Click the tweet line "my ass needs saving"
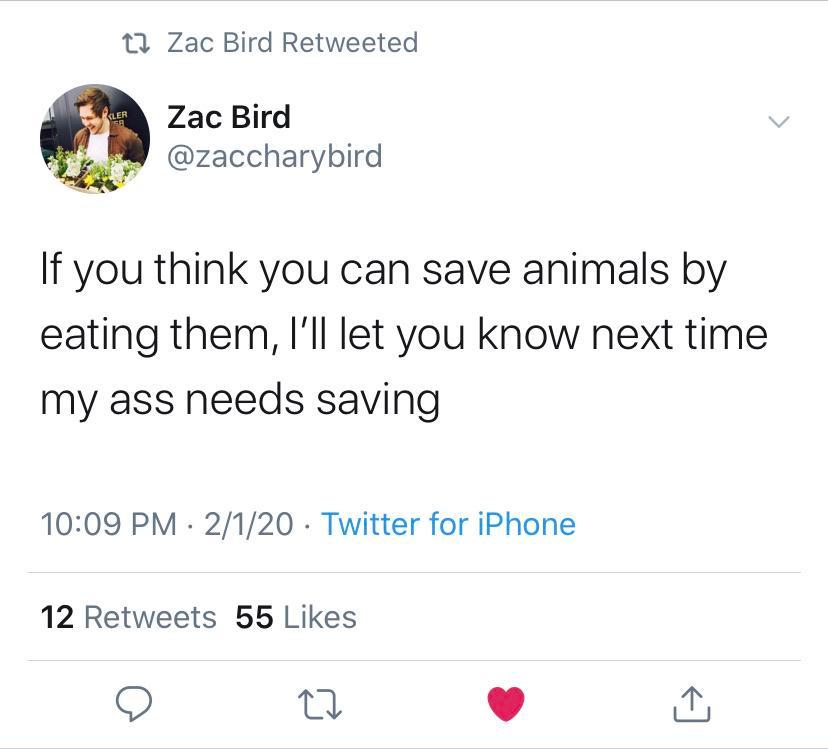 (x=240, y=400)
